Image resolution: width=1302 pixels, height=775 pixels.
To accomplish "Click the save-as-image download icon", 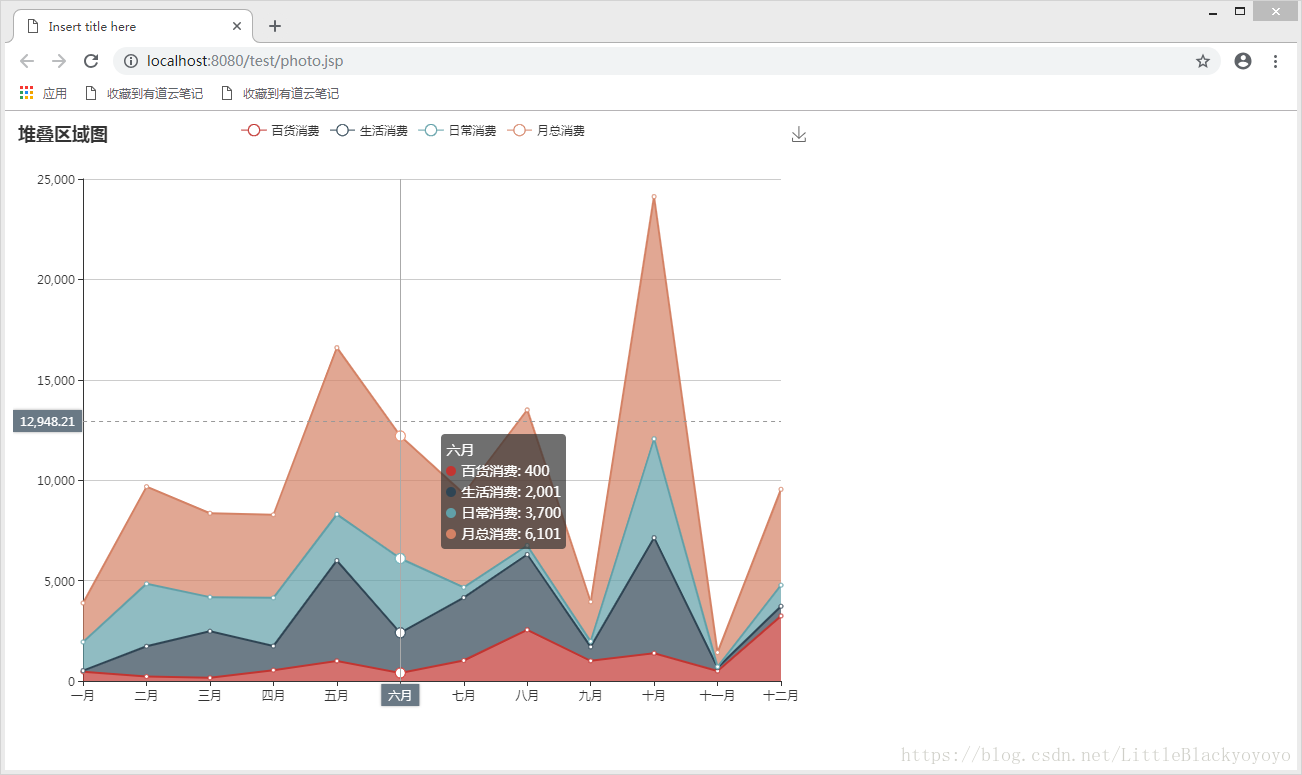I will 798,135.
